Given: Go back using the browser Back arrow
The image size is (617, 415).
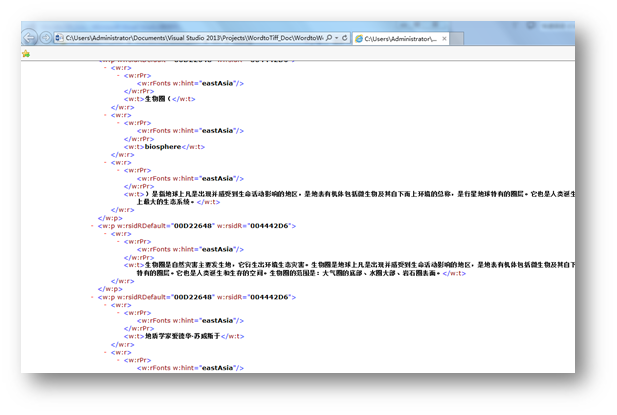Looking at the screenshot, I should click(29, 37).
